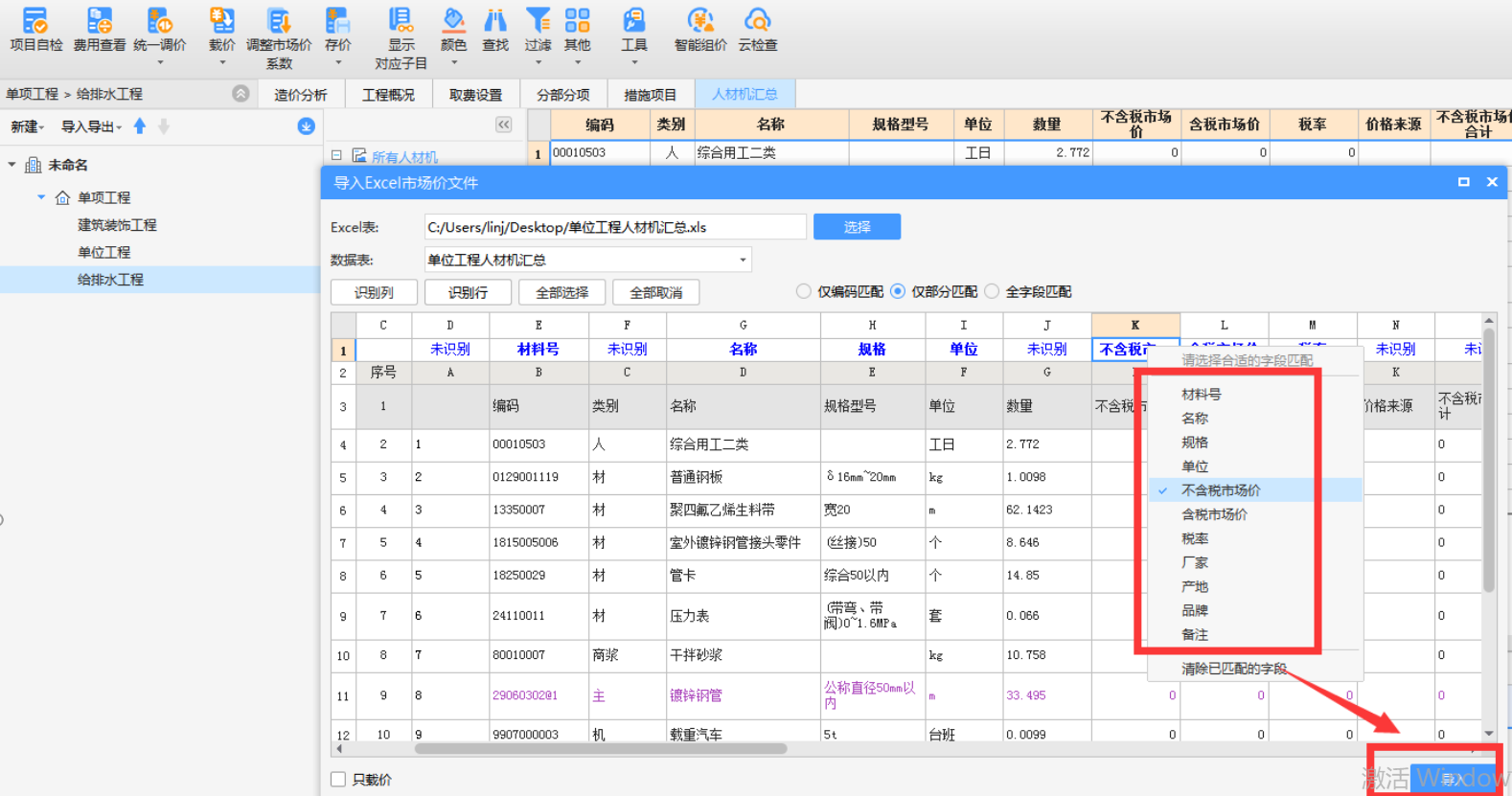Switch to the 工程概况 tab
The height and width of the screenshot is (796, 1512).
coord(388,95)
